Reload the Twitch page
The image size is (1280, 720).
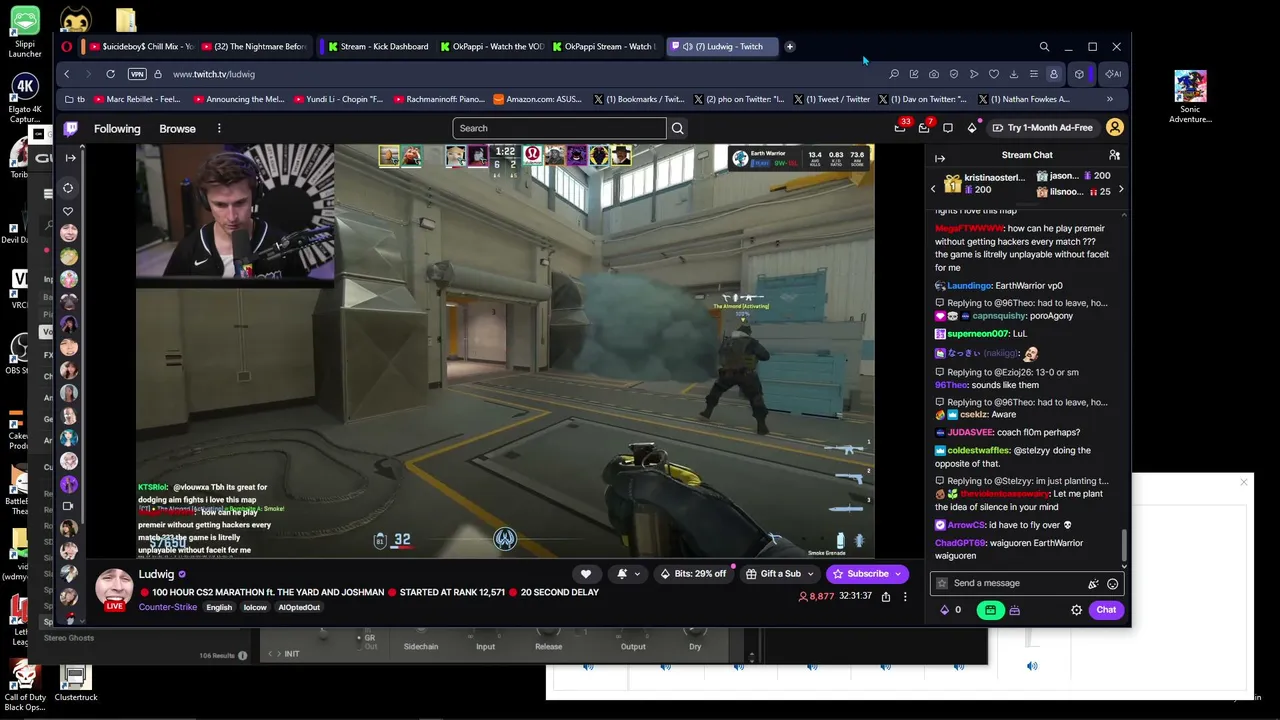tap(110, 74)
